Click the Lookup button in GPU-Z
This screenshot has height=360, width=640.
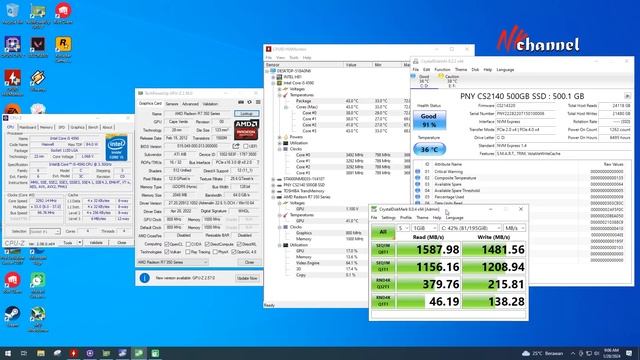(247, 113)
